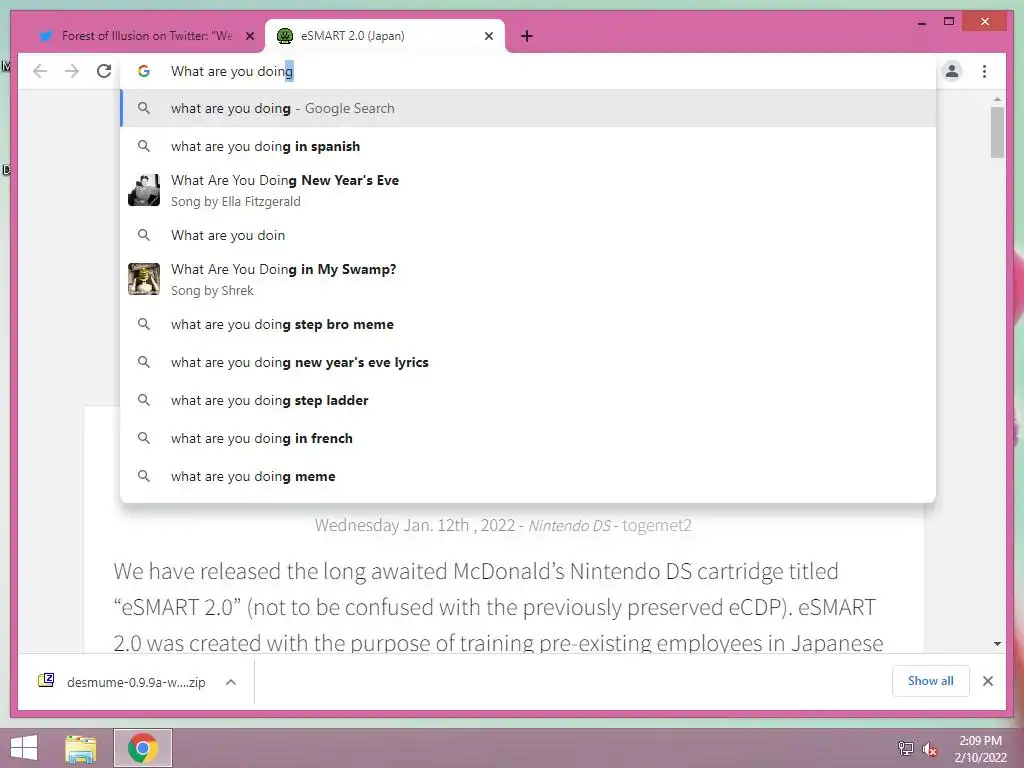Choose 'what are you doing in spanish' suggestion
This screenshot has width=1024, height=768.
(x=528, y=146)
